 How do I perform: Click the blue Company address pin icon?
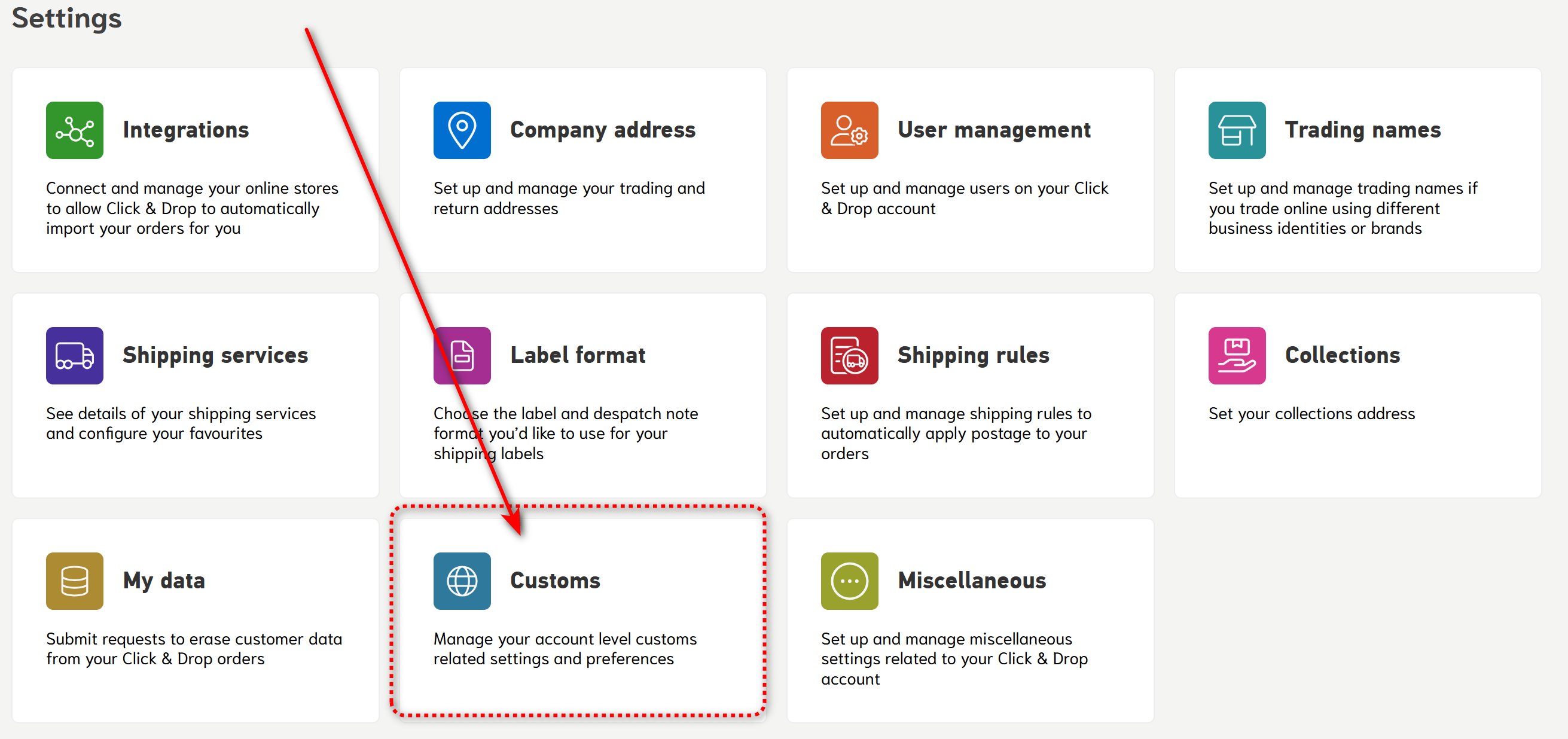point(462,130)
